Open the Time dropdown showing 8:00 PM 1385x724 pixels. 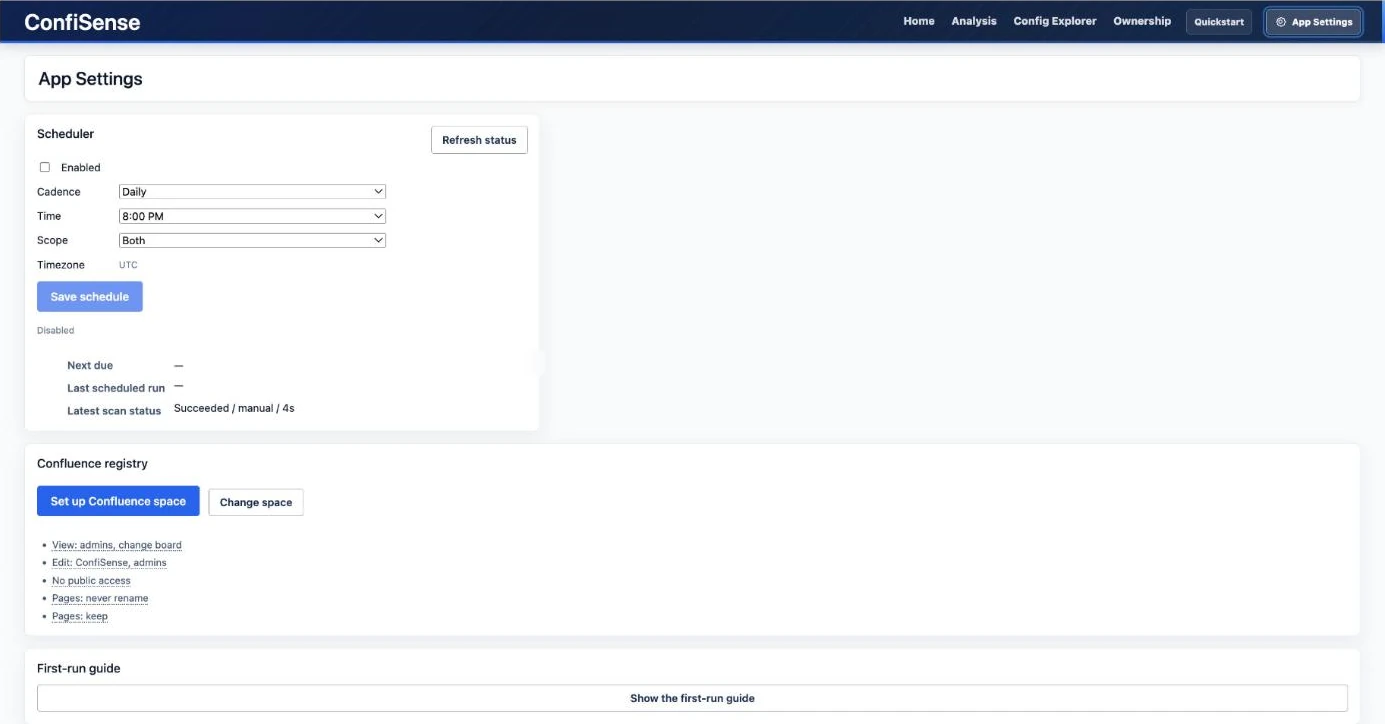click(x=252, y=216)
